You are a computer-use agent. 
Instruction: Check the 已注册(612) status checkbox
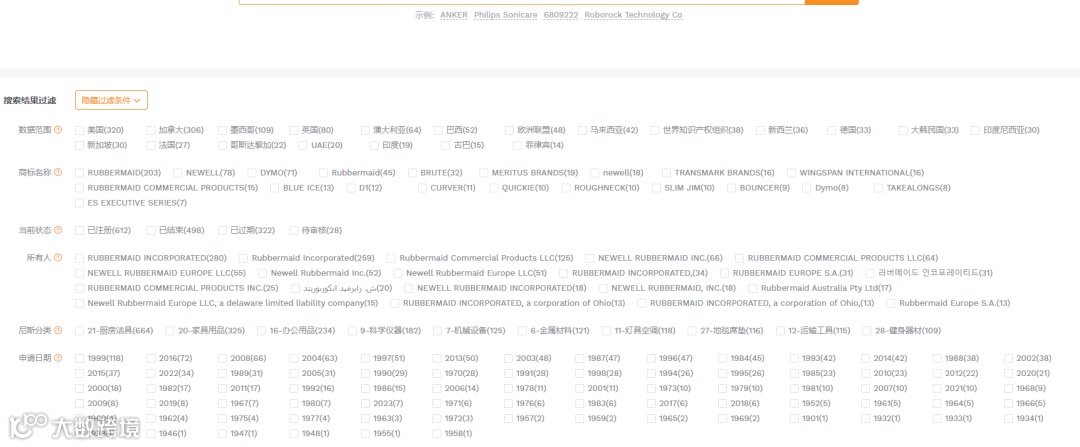[x=80, y=231]
